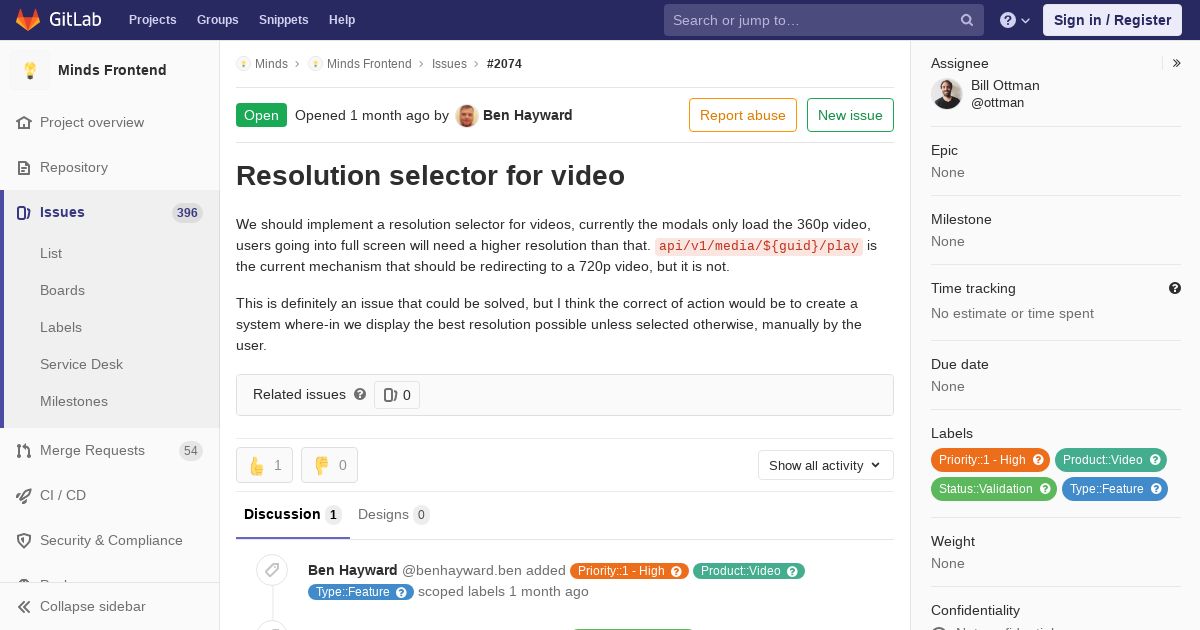
Task: Click the #2074 breadcrumb issue number
Action: pyautogui.click(x=504, y=64)
